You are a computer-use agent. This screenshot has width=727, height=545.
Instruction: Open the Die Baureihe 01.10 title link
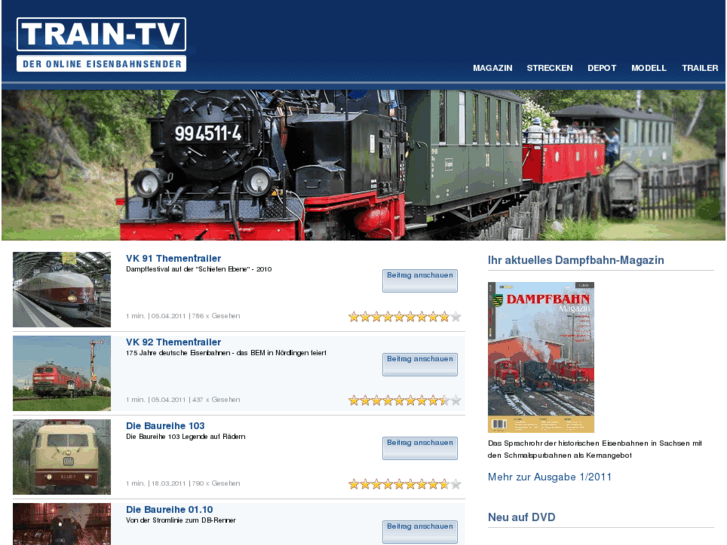pos(169,509)
